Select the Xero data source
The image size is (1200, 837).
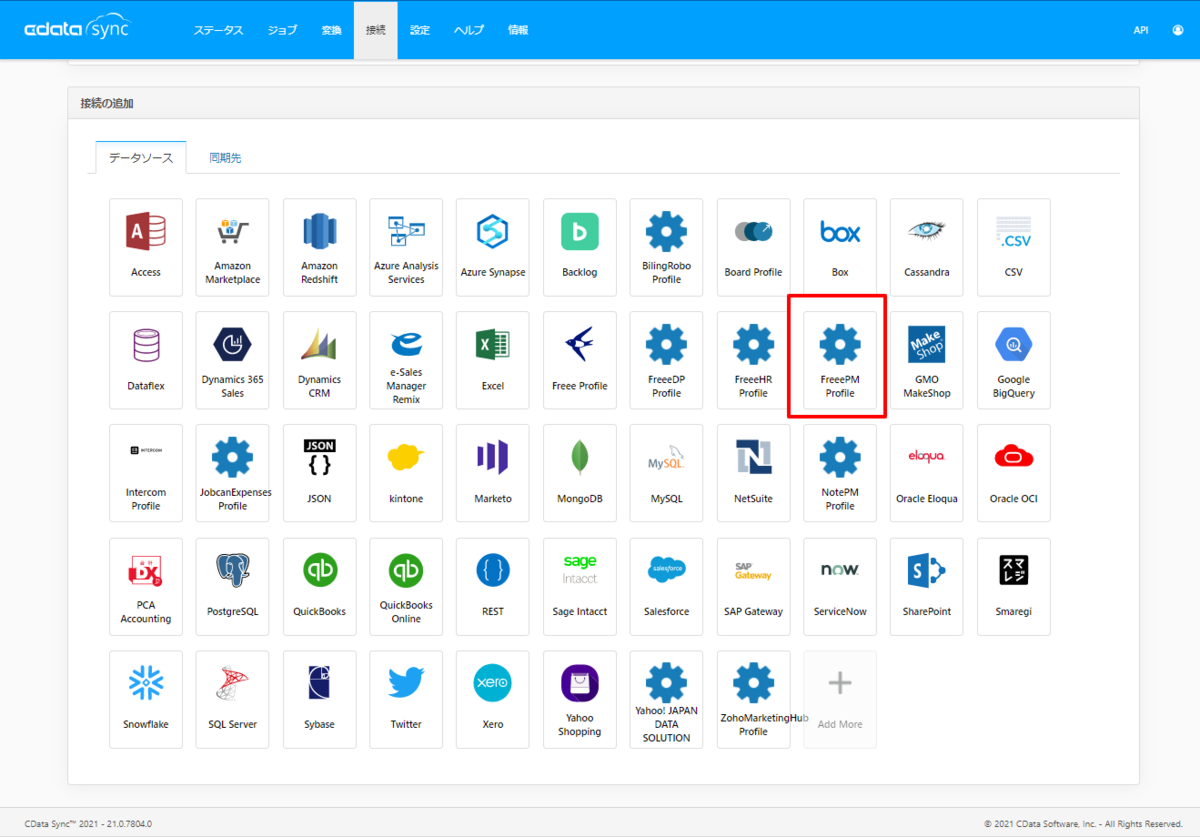pos(493,699)
